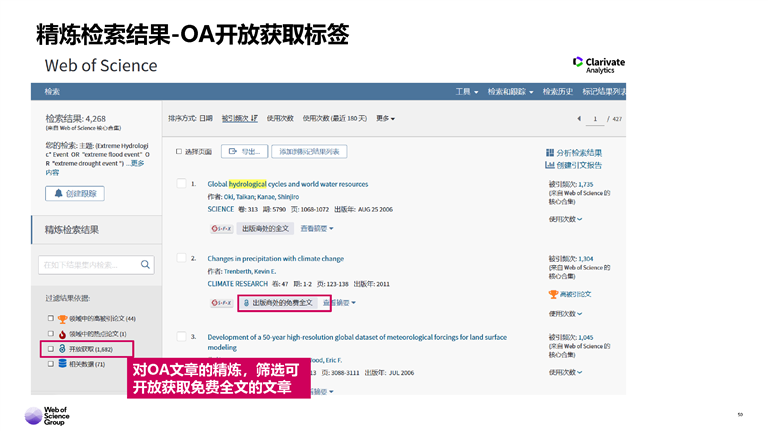The image size is (768, 431).
Task: Click the open access lock icon beside 开放获取
Action: click(62, 349)
